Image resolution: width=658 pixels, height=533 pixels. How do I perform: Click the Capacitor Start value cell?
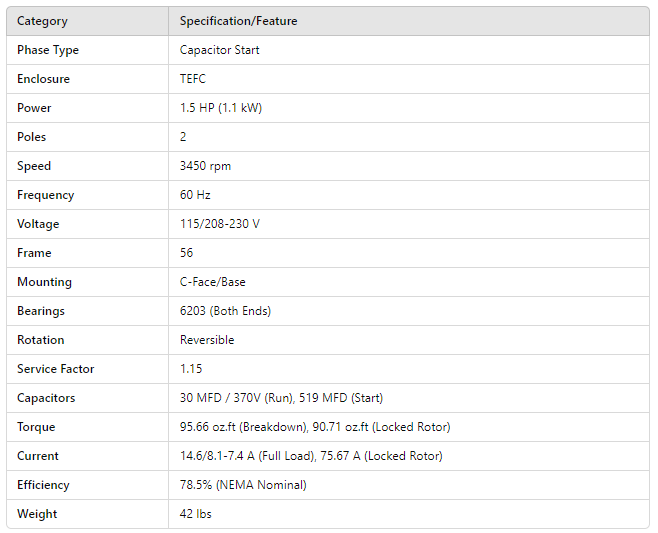[x=219, y=50]
